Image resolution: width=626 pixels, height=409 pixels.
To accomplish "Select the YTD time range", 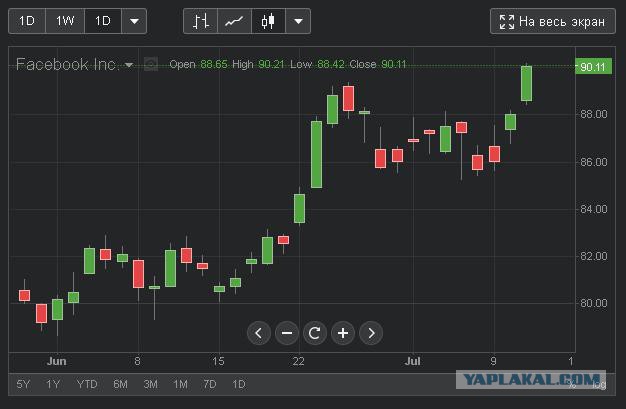I will pos(87,384).
